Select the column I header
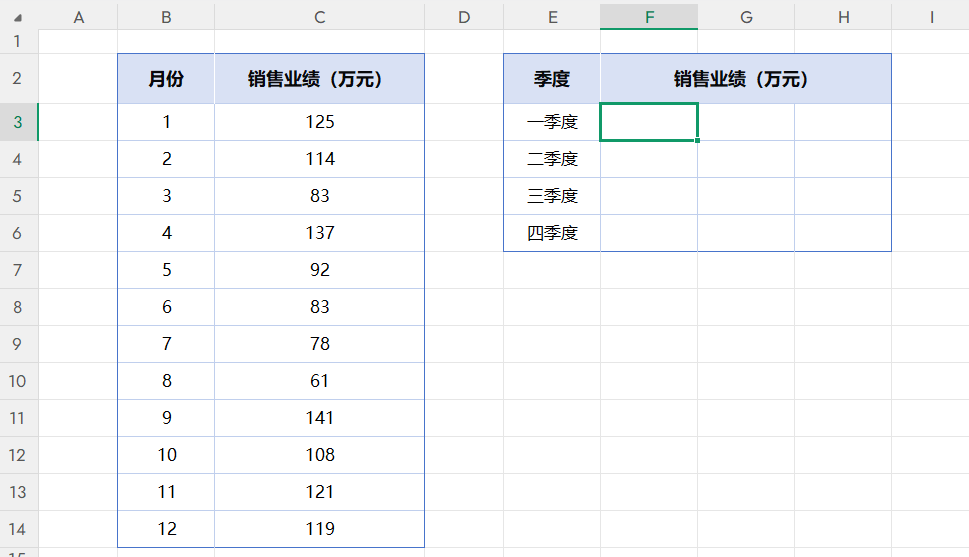 (930, 17)
